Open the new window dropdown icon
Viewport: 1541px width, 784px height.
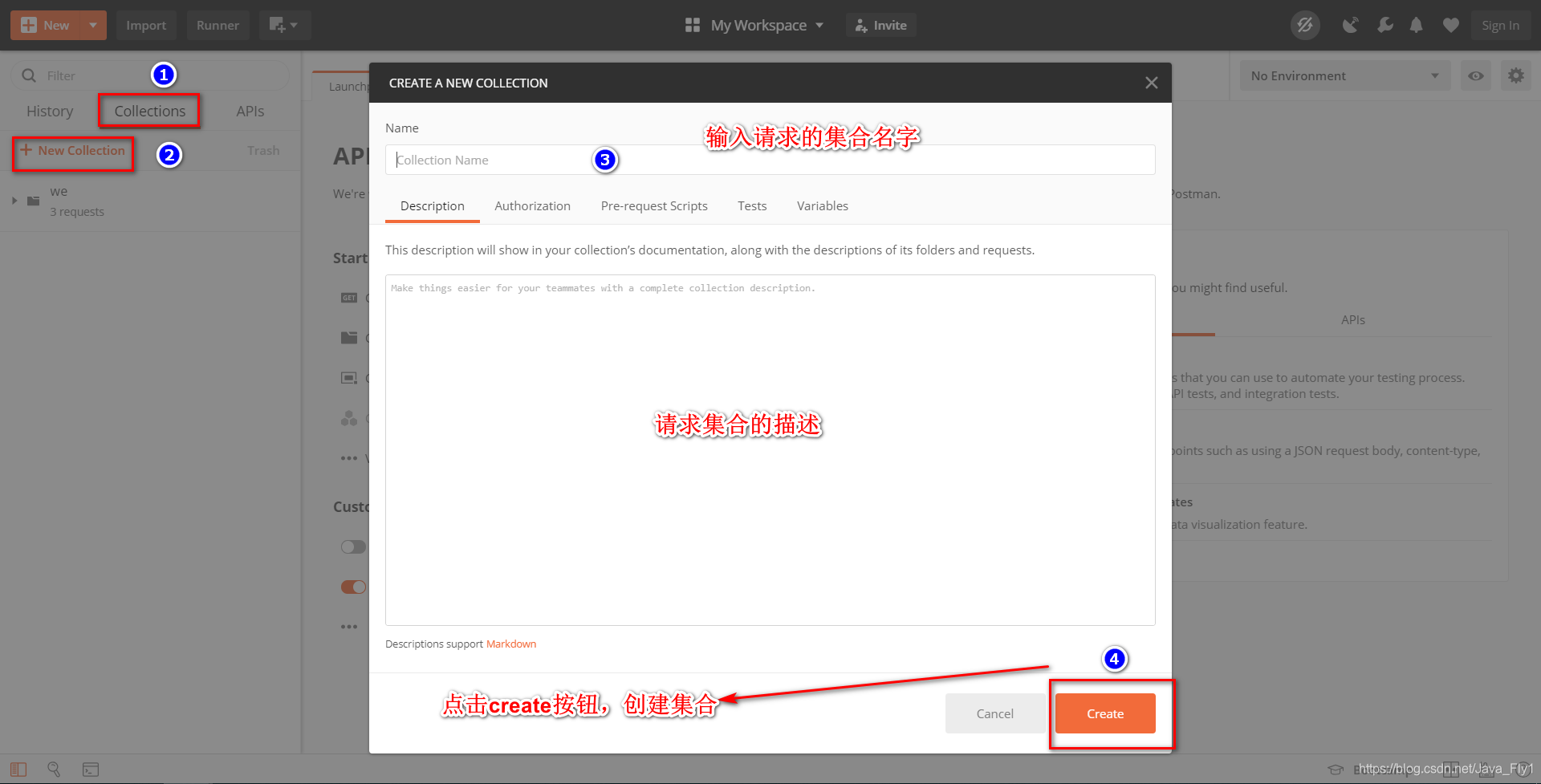click(x=284, y=25)
